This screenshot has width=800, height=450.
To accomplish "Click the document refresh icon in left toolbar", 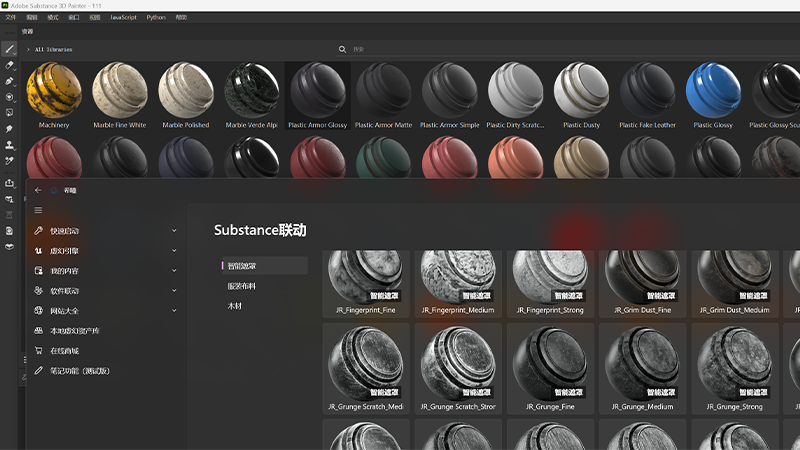I will (9, 231).
